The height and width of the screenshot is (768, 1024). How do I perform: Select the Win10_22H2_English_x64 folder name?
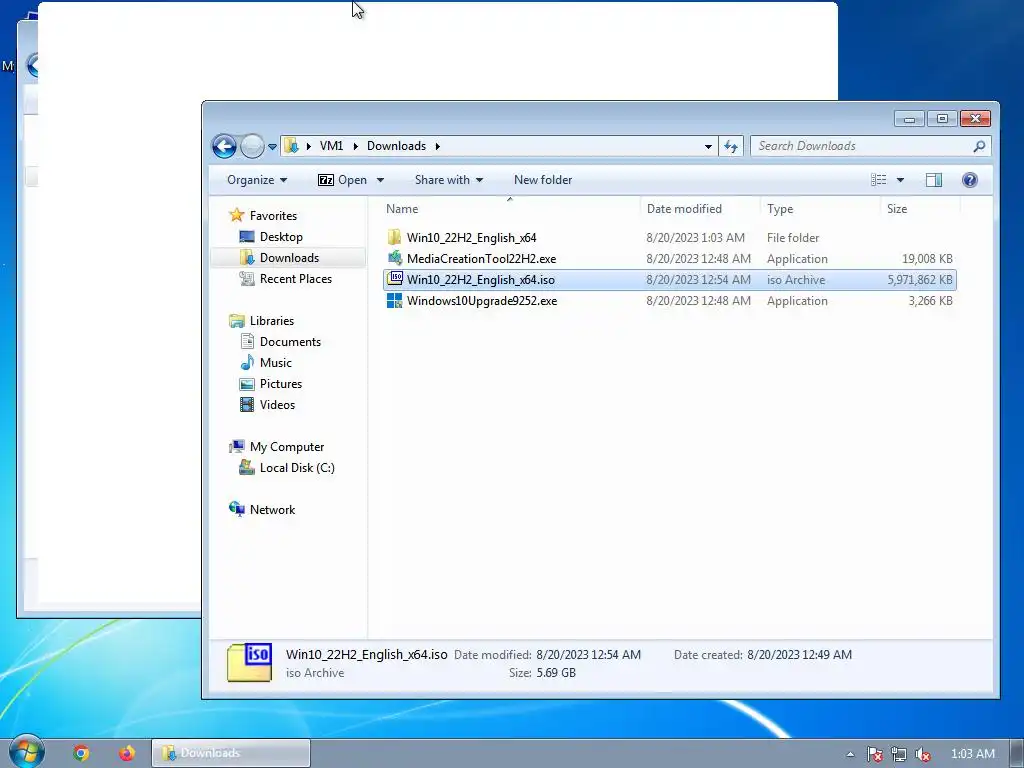[x=472, y=238]
